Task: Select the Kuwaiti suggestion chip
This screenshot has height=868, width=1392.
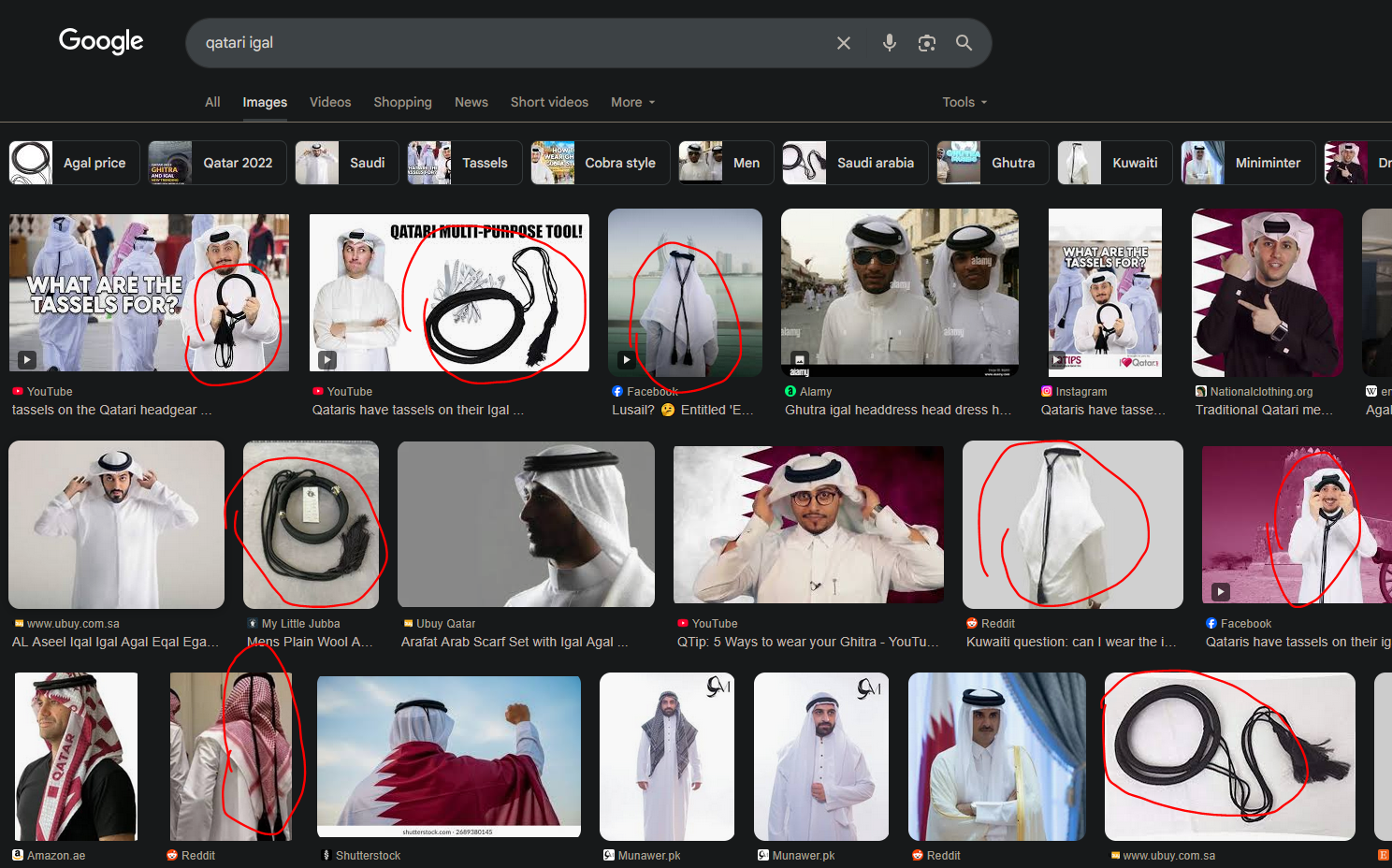Action: point(1115,163)
